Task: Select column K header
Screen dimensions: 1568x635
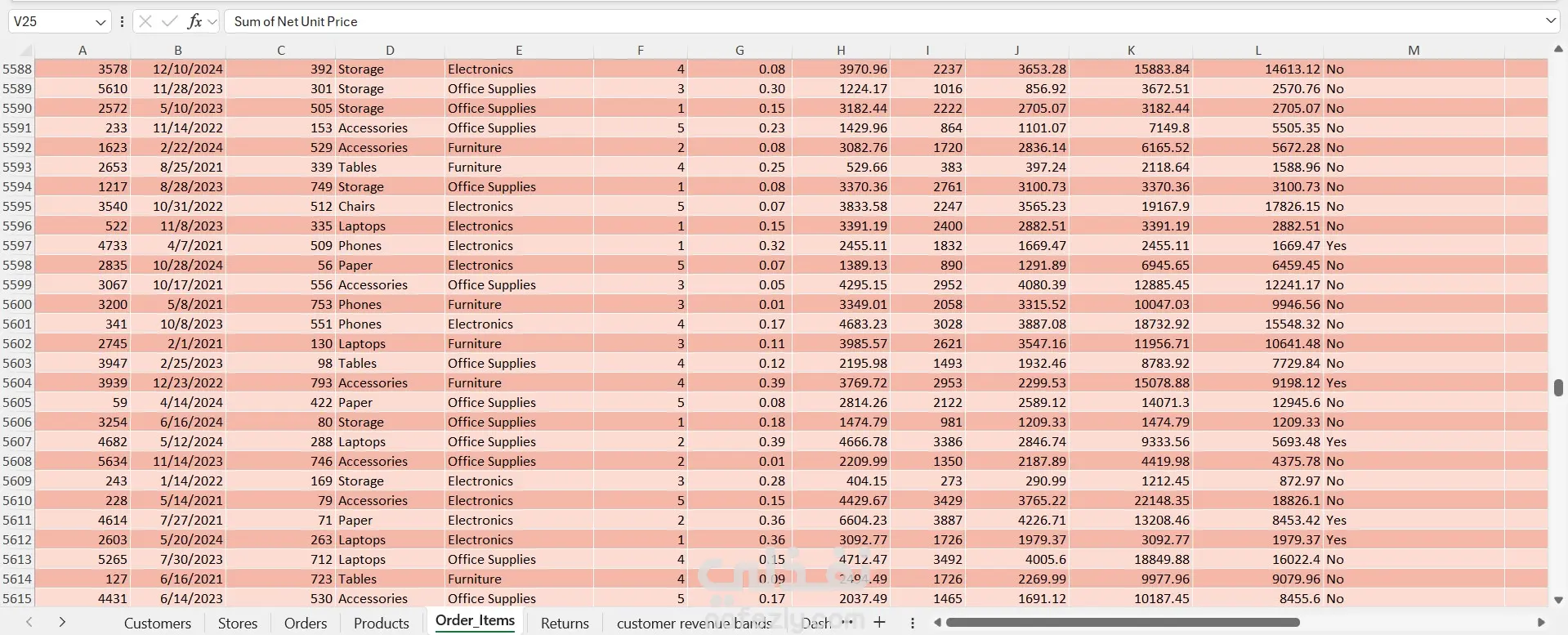Action: pyautogui.click(x=1132, y=50)
